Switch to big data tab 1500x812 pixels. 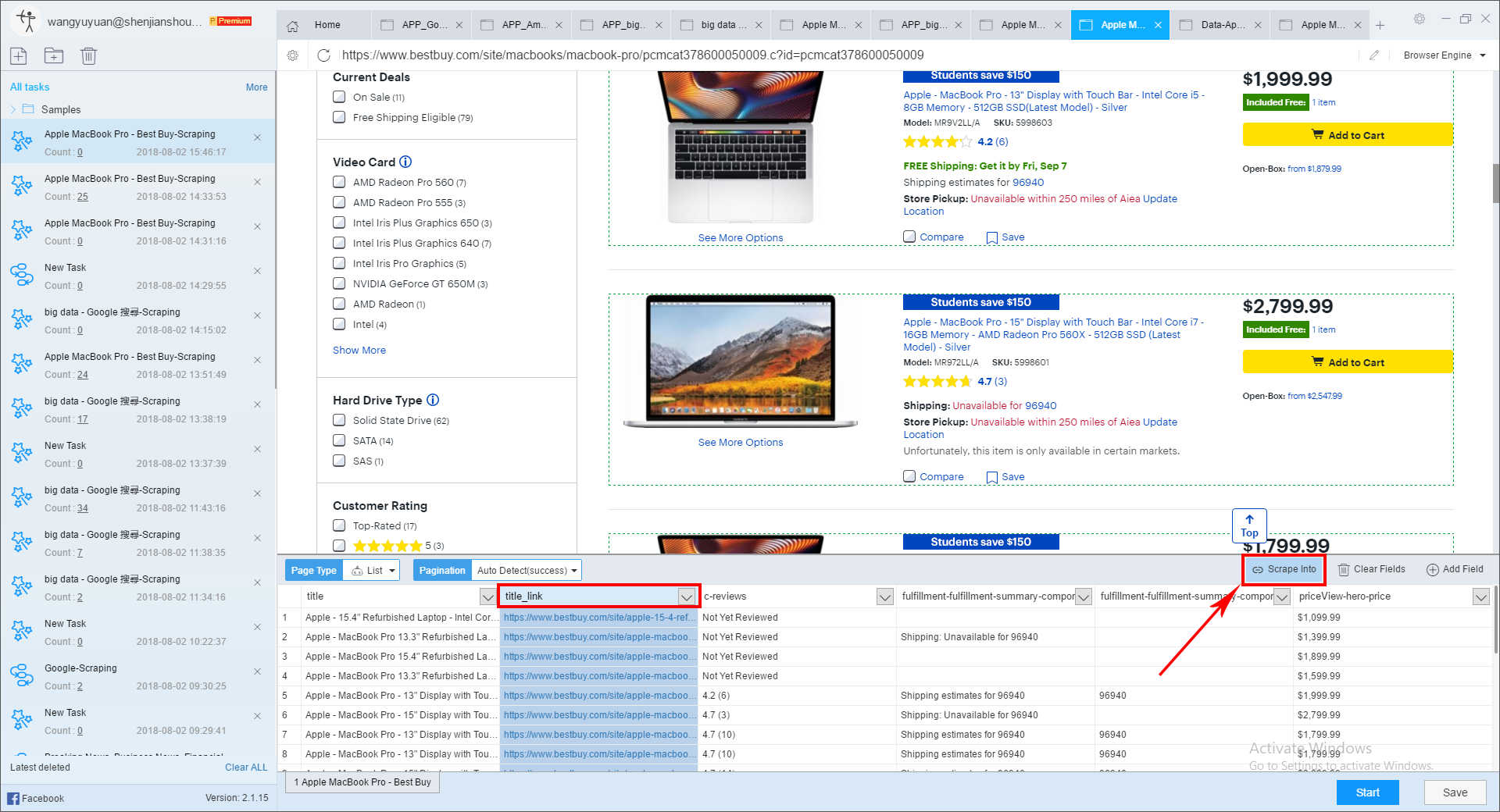721,25
